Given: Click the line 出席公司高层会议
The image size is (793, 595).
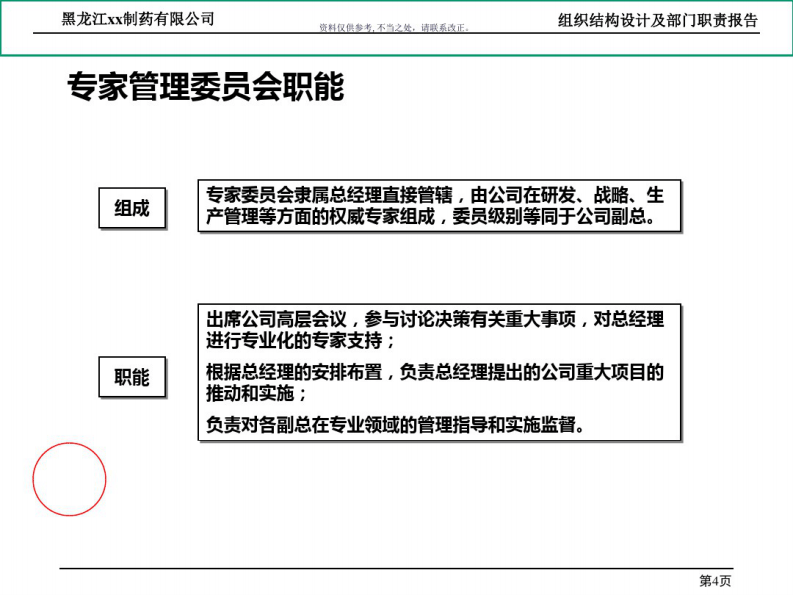Looking at the screenshot, I should [435, 330].
